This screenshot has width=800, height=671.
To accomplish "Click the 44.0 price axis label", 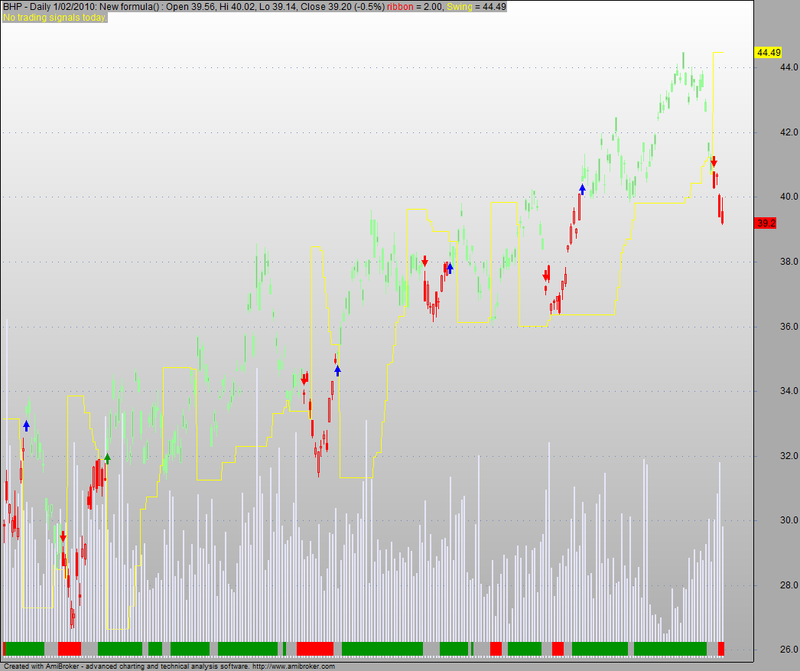I will coord(789,67).
